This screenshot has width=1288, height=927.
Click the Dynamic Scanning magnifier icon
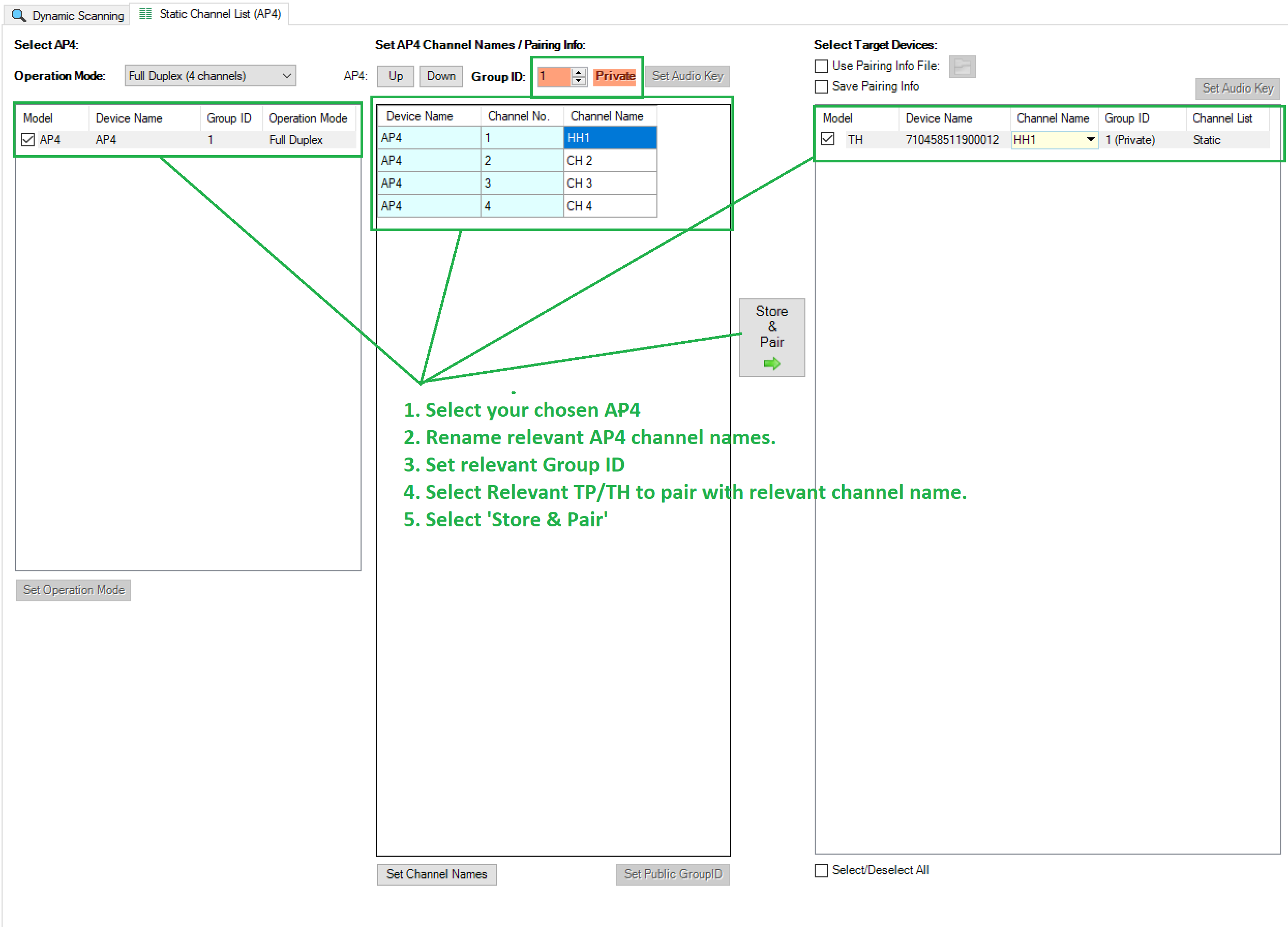click(19, 16)
